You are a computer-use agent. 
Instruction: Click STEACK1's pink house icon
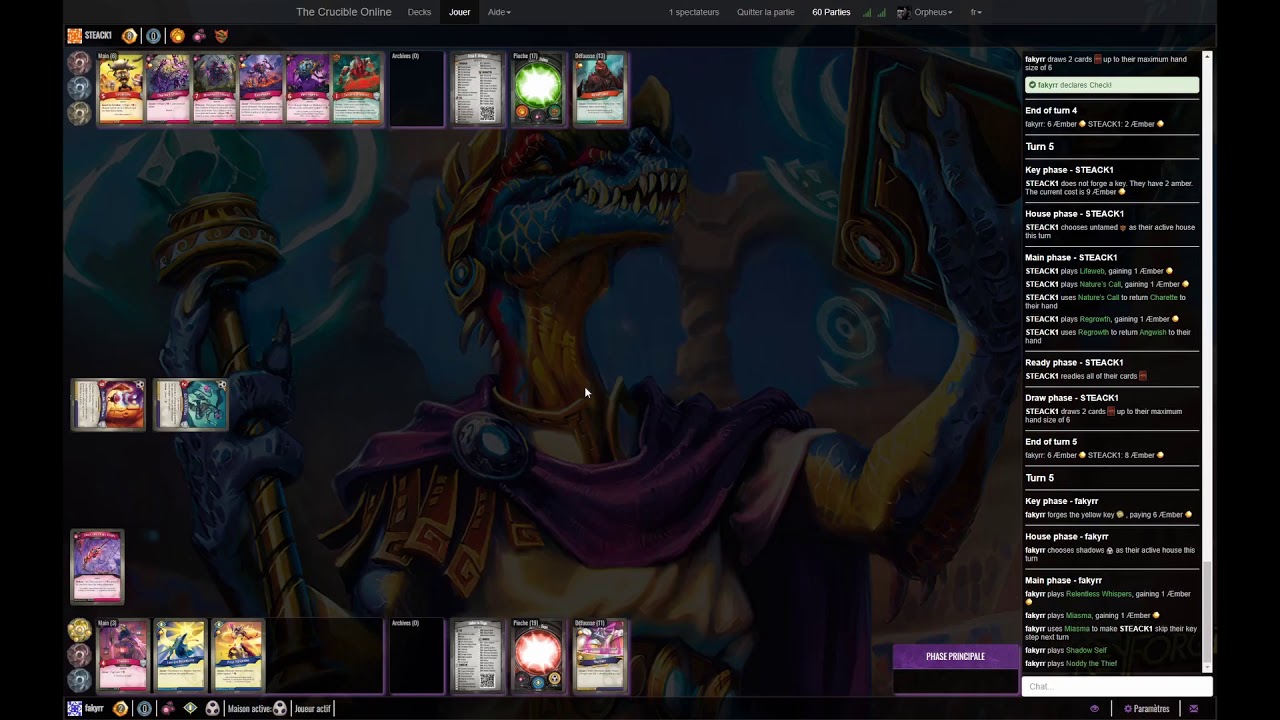[199, 36]
